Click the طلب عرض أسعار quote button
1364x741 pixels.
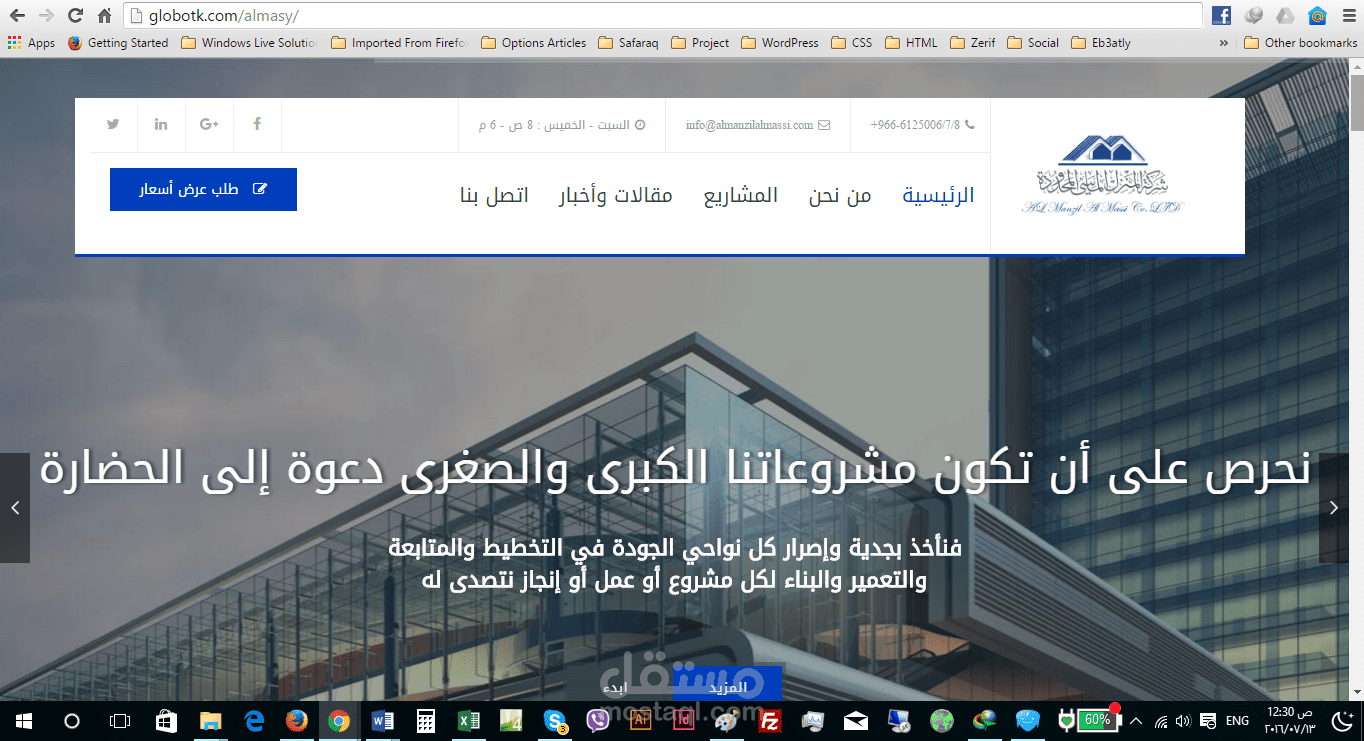point(202,189)
